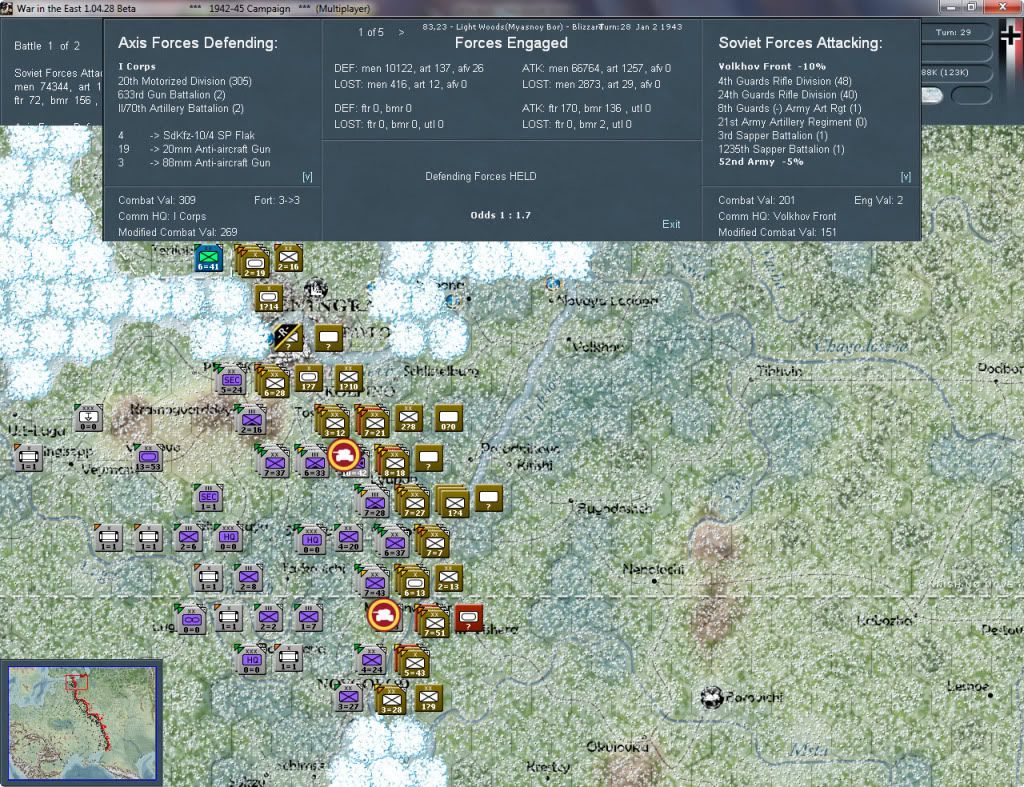Click the 20th Motorized Division (305) entry
1024x787 pixels.
coord(185,81)
